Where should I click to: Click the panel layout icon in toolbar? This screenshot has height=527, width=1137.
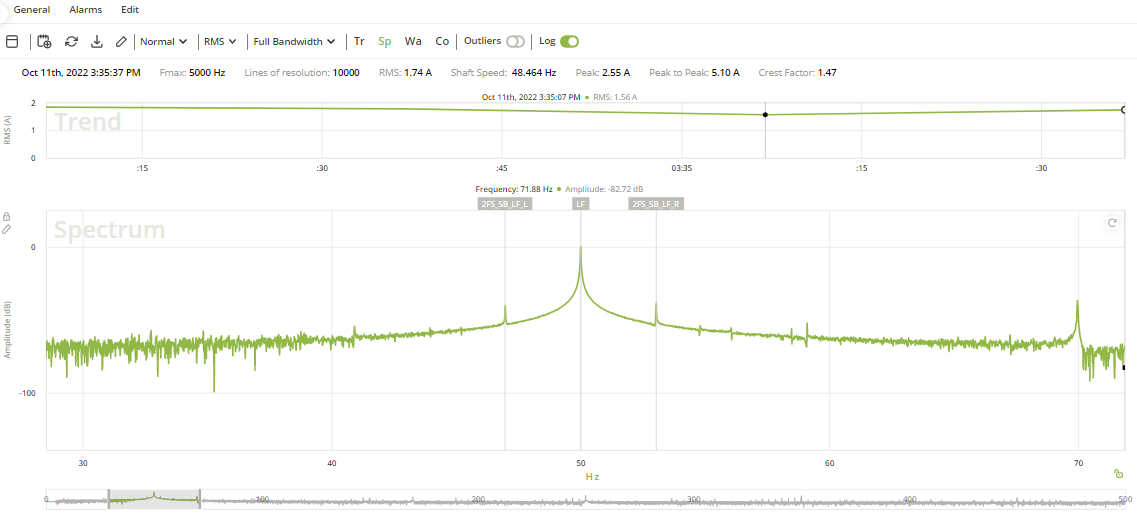[12, 42]
